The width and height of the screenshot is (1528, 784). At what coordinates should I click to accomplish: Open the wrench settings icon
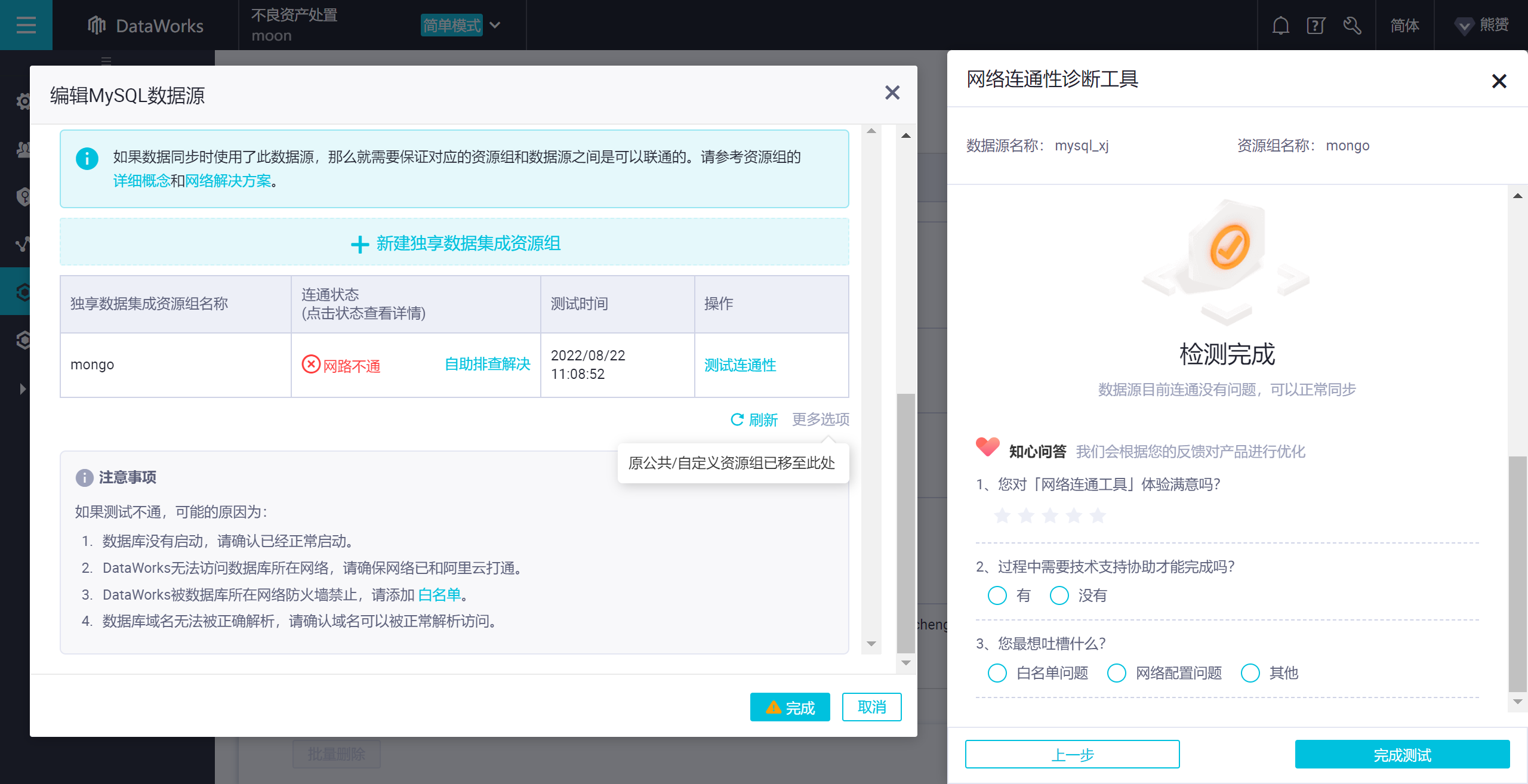[x=1352, y=26]
